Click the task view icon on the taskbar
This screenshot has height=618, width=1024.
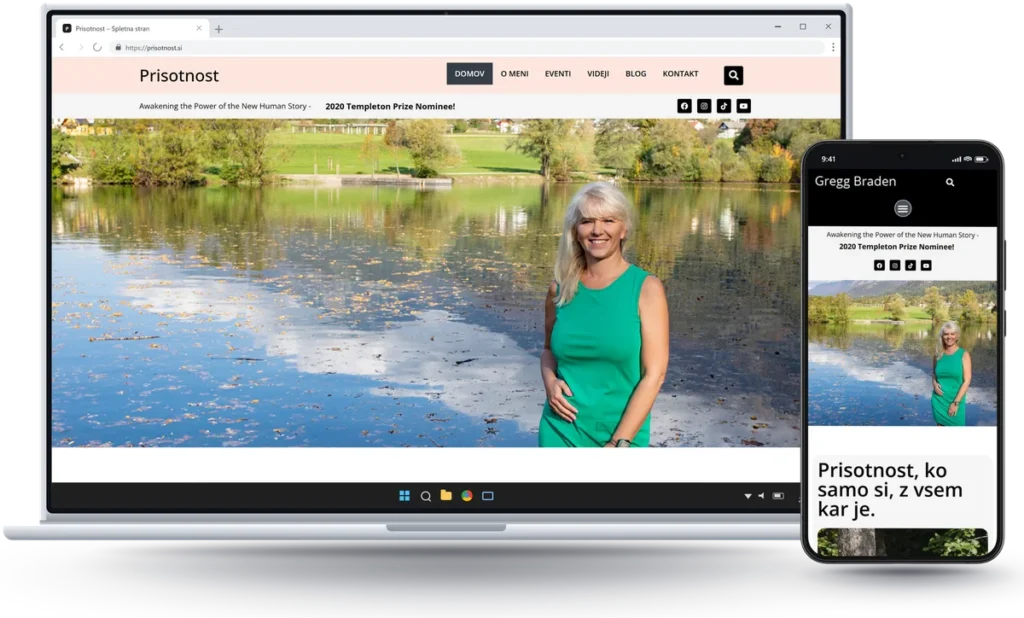point(488,496)
